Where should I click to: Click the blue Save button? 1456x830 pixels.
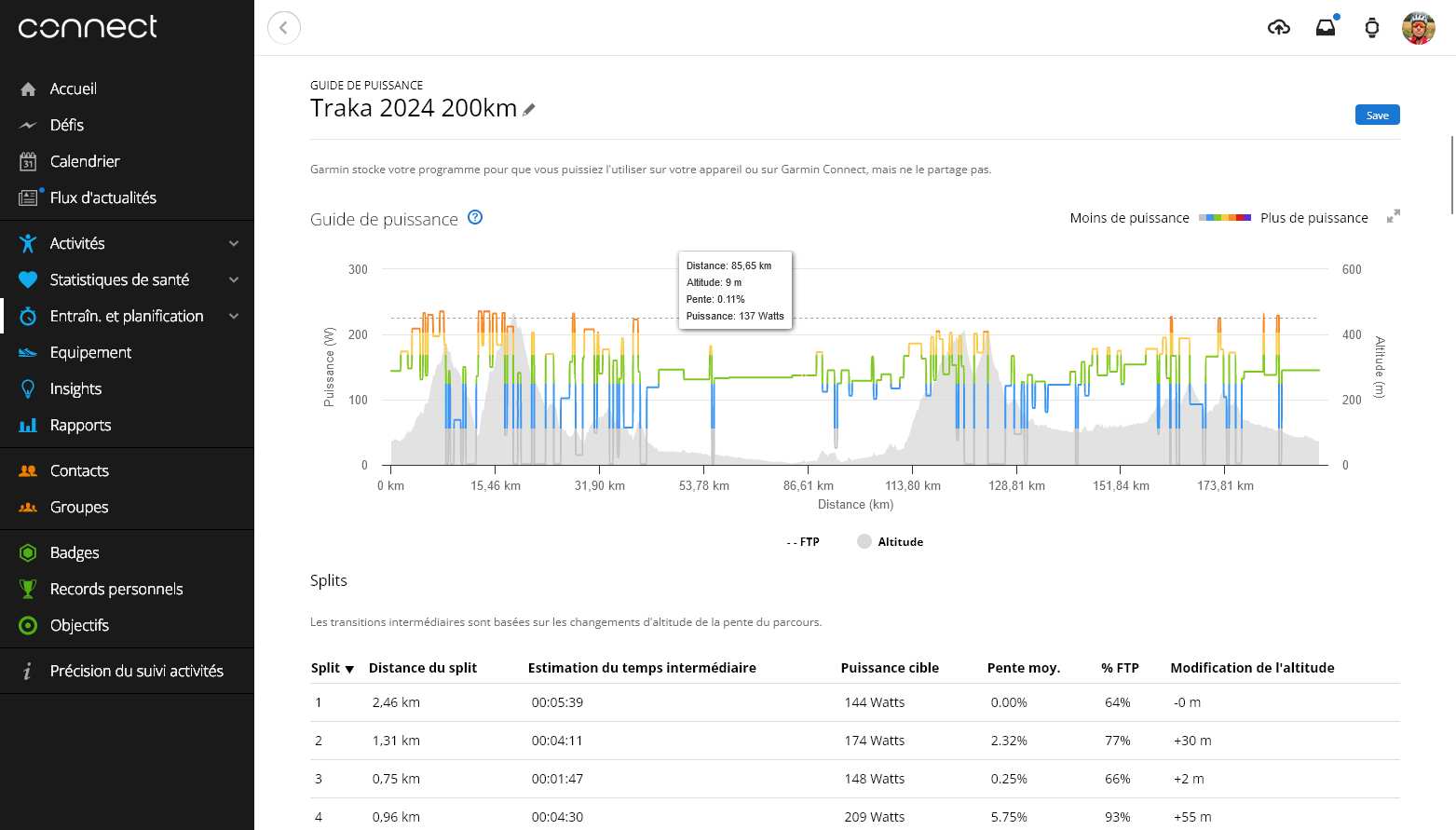[1377, 115]
